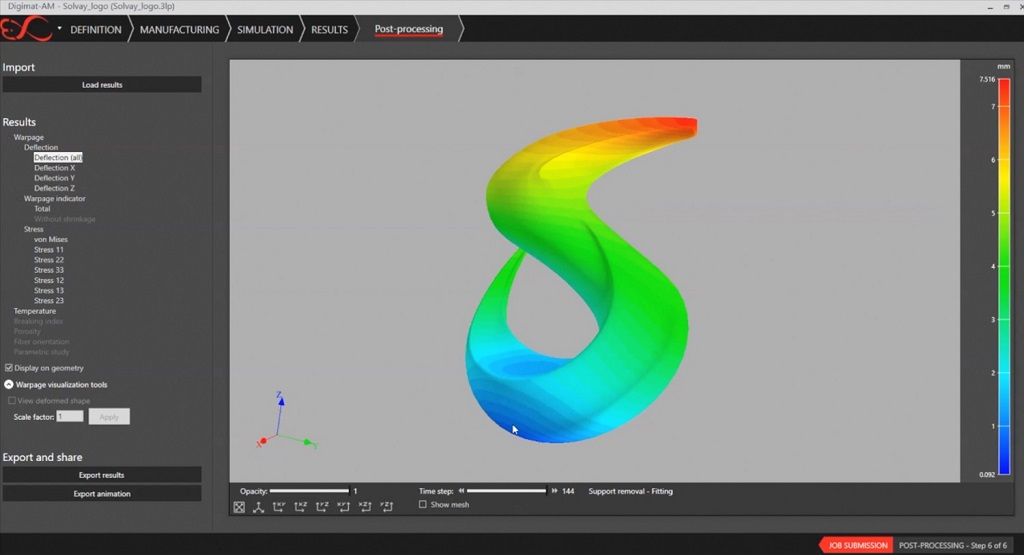
Task: Click the reversed XY view icon
Action: point(343,507)
